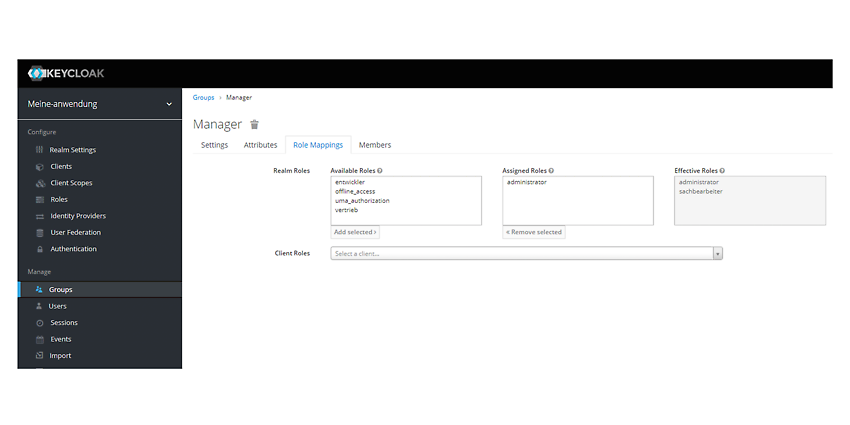Image resolution: width=850 pixels, height=425 pixels.
Task: Delete the Manager group via trash icon
Action: (254, 124)
